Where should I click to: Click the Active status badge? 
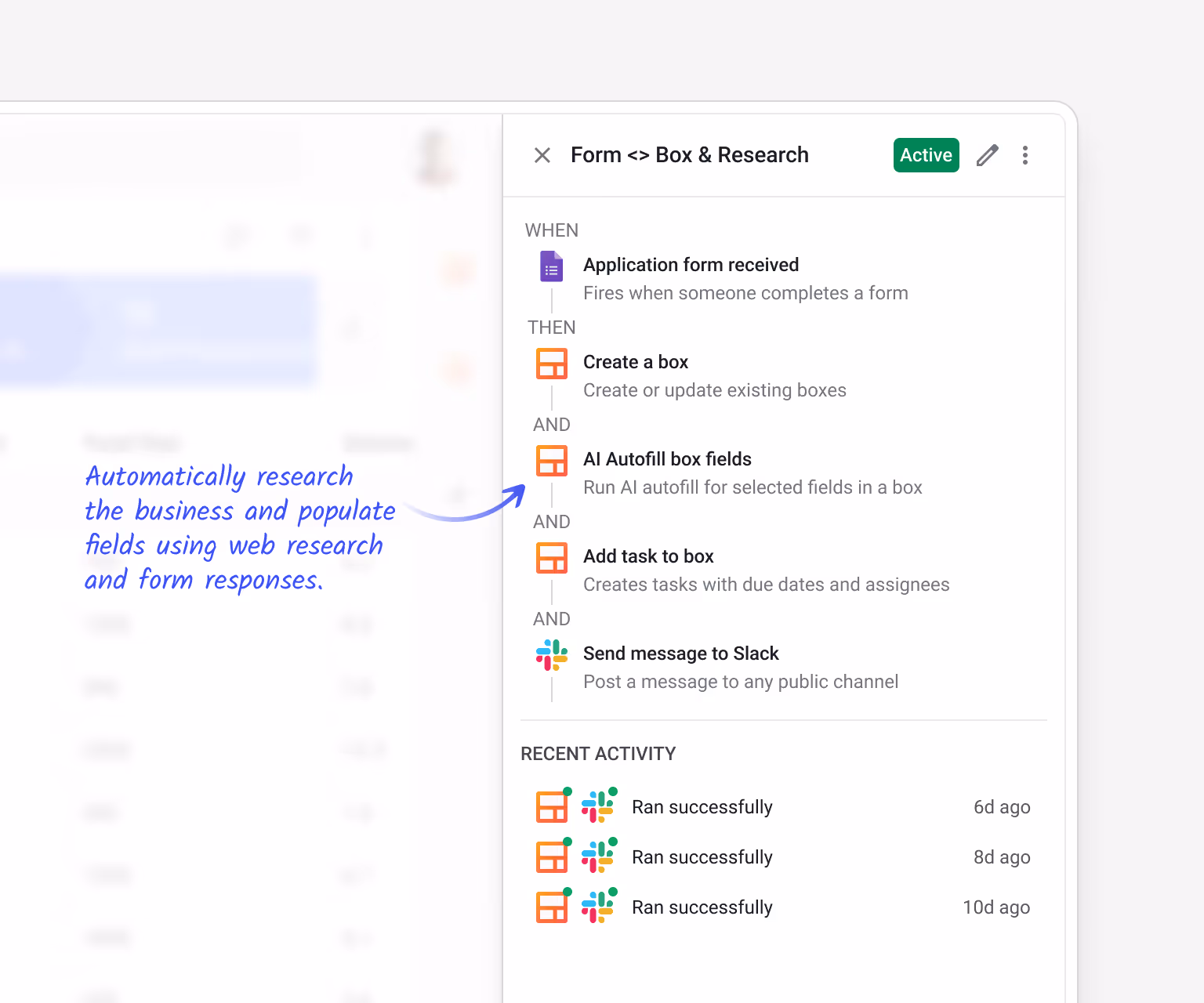(926, 155)
